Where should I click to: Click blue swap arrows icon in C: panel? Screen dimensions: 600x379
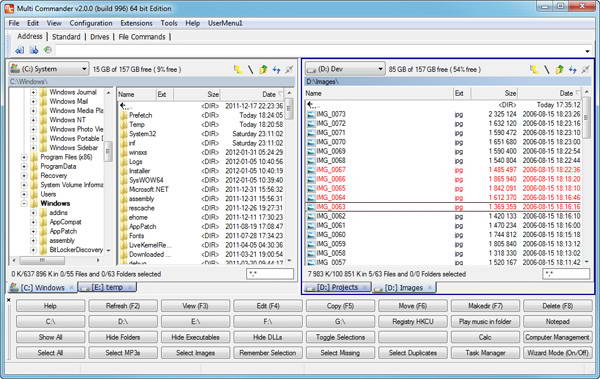pyautogui.click(x=276, y=69)
